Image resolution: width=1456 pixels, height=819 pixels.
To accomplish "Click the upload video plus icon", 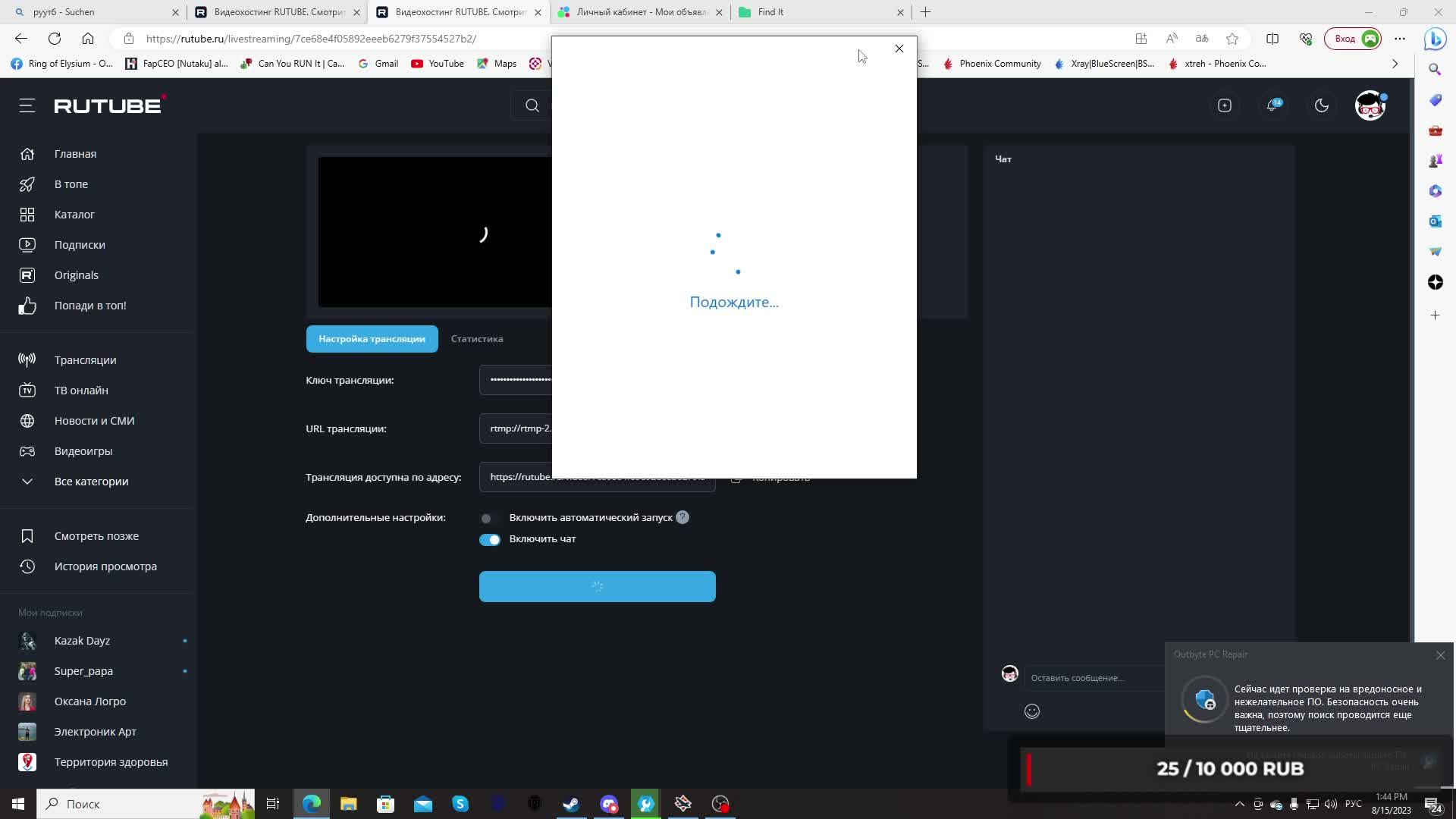I will 1225,105.
